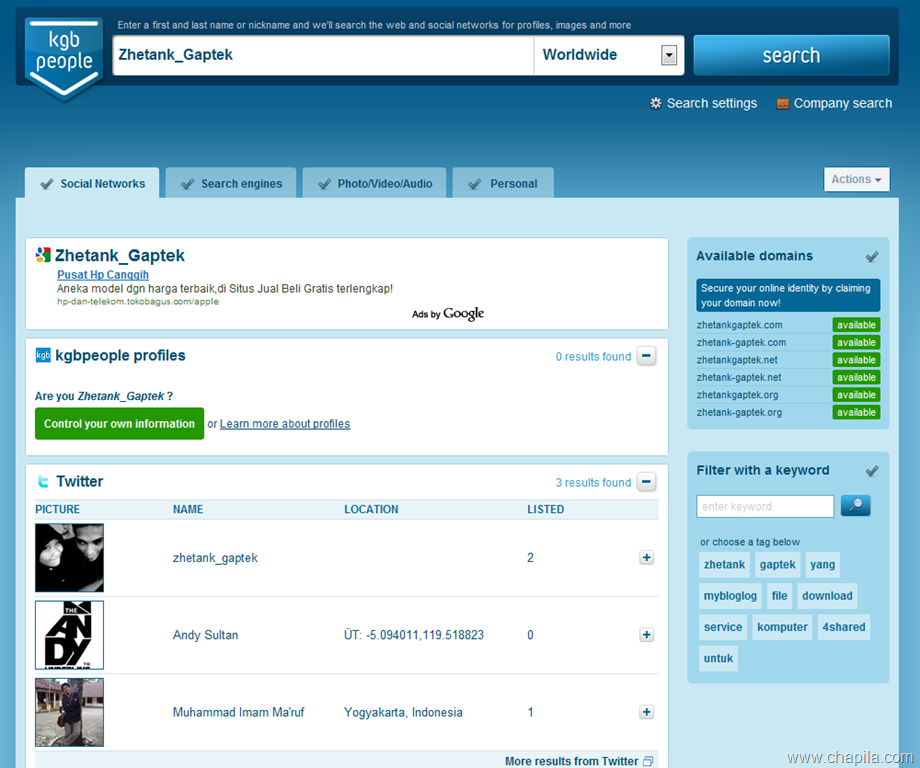Expand the Muhammad Imam Ma'ruf row
The width and height of the screenshot is (920, 768).
point(647,712)
